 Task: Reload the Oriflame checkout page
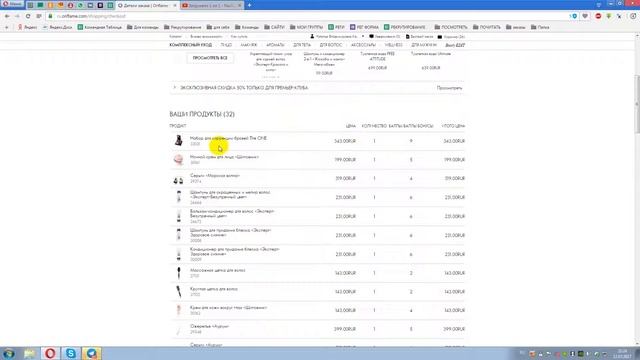pyautogui.click(x=28, y=16)
